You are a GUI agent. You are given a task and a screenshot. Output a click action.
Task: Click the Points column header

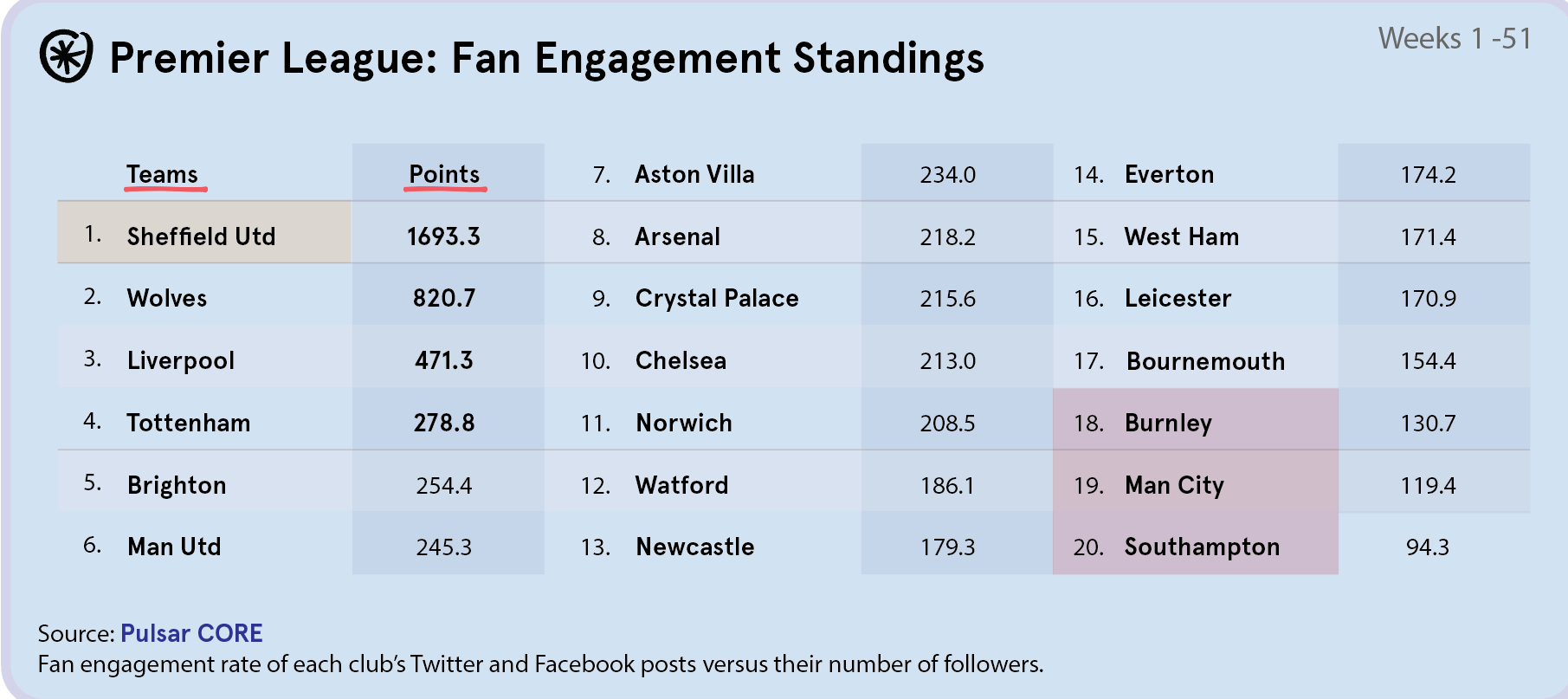(444, 174)
